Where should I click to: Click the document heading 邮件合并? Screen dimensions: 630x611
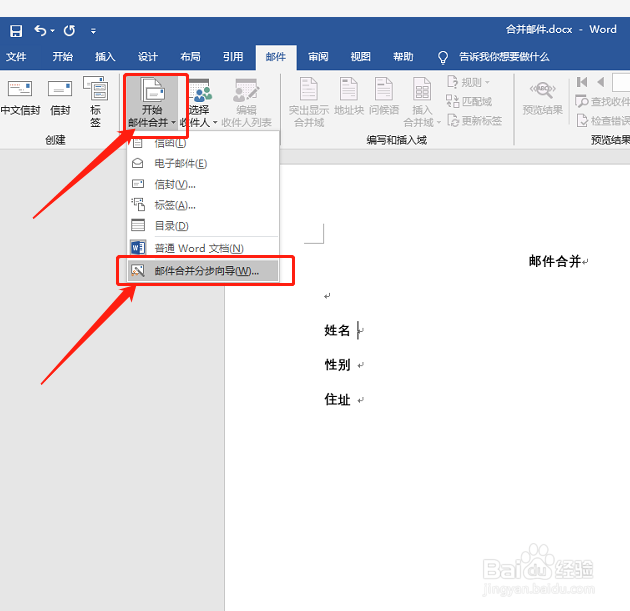coord(555,262)
